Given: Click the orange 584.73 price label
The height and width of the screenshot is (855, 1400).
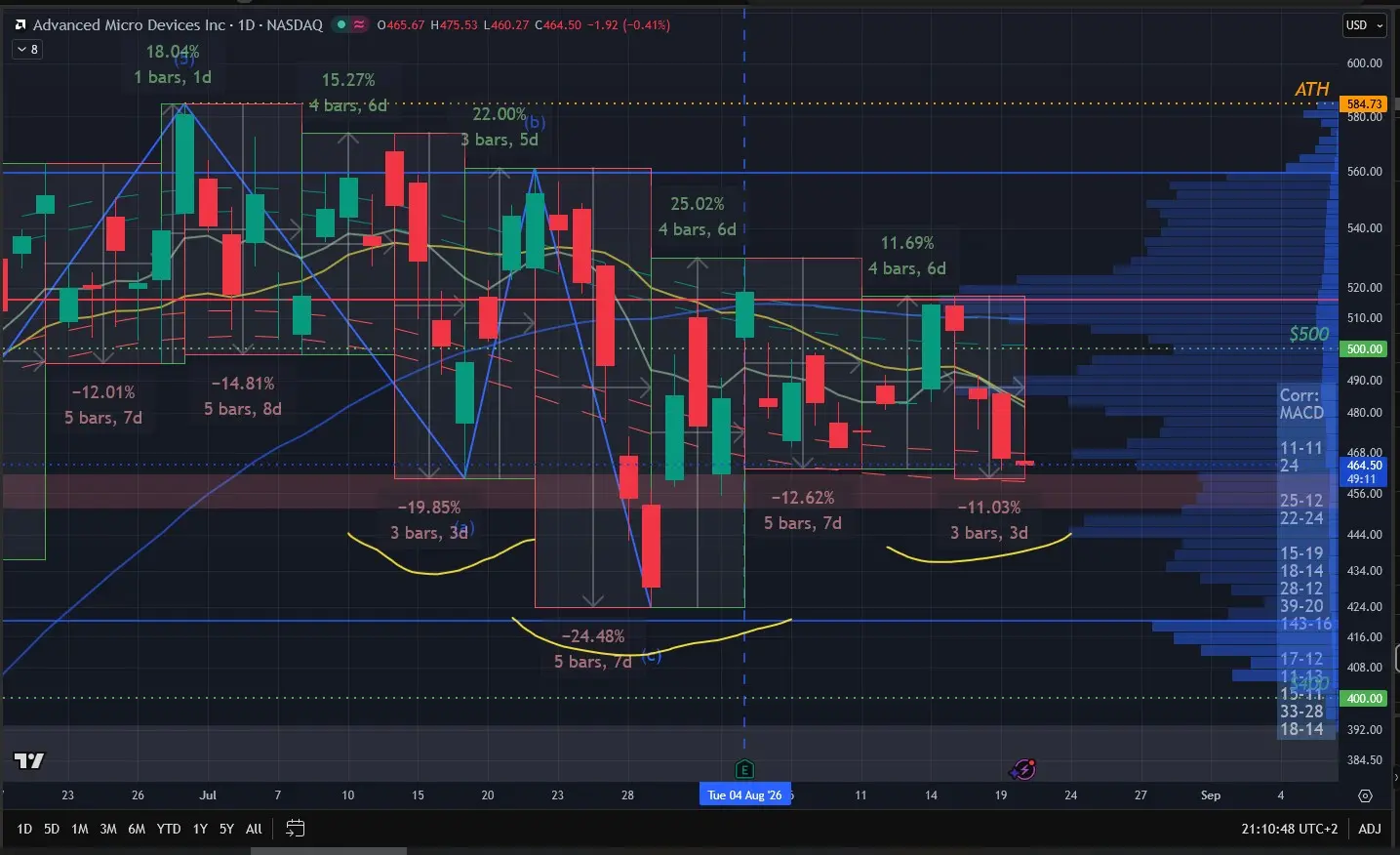Looking at the screenshot, I should click(1364, 103).
